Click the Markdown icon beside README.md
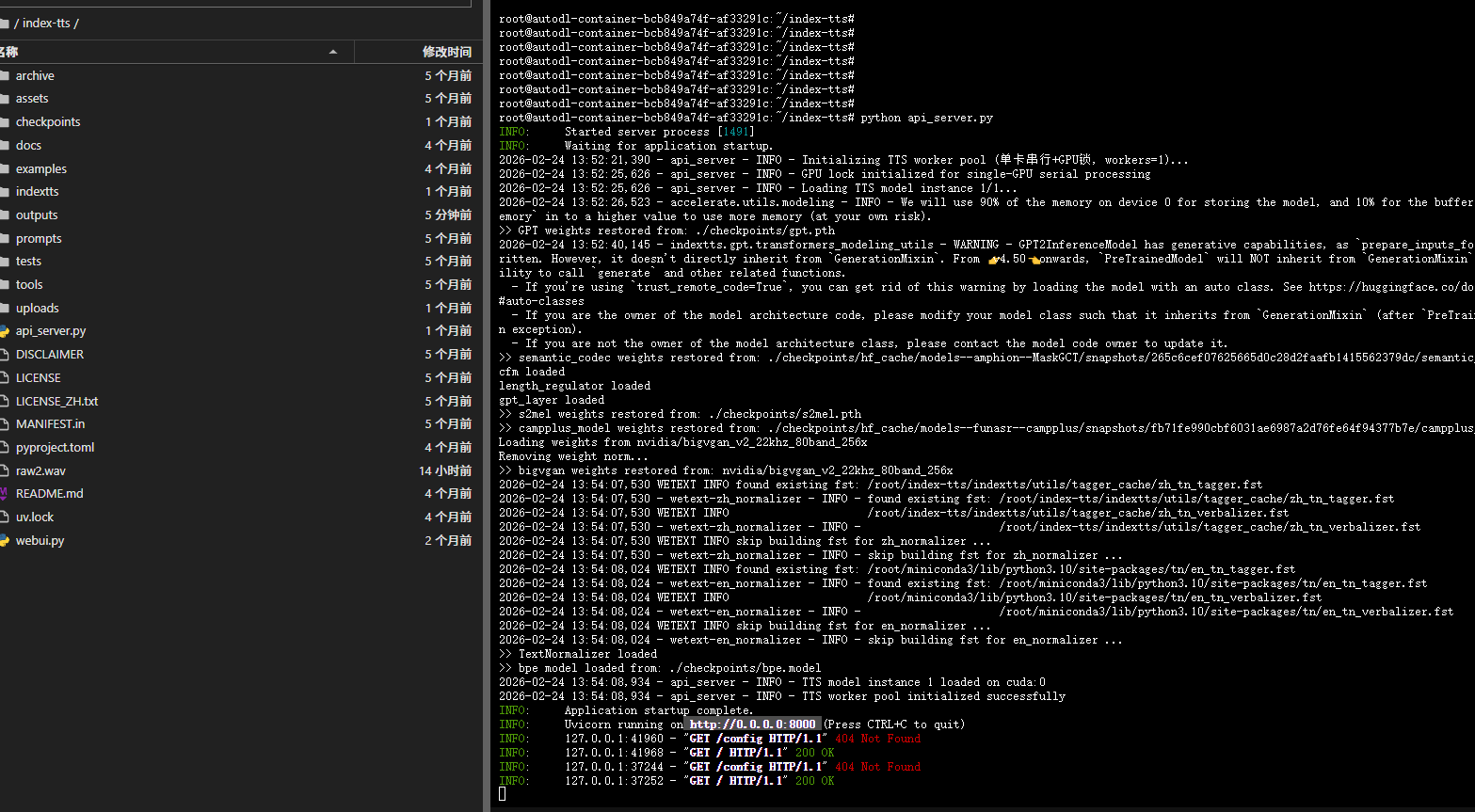Viewport: 1475px width, 812px height. 4,494
